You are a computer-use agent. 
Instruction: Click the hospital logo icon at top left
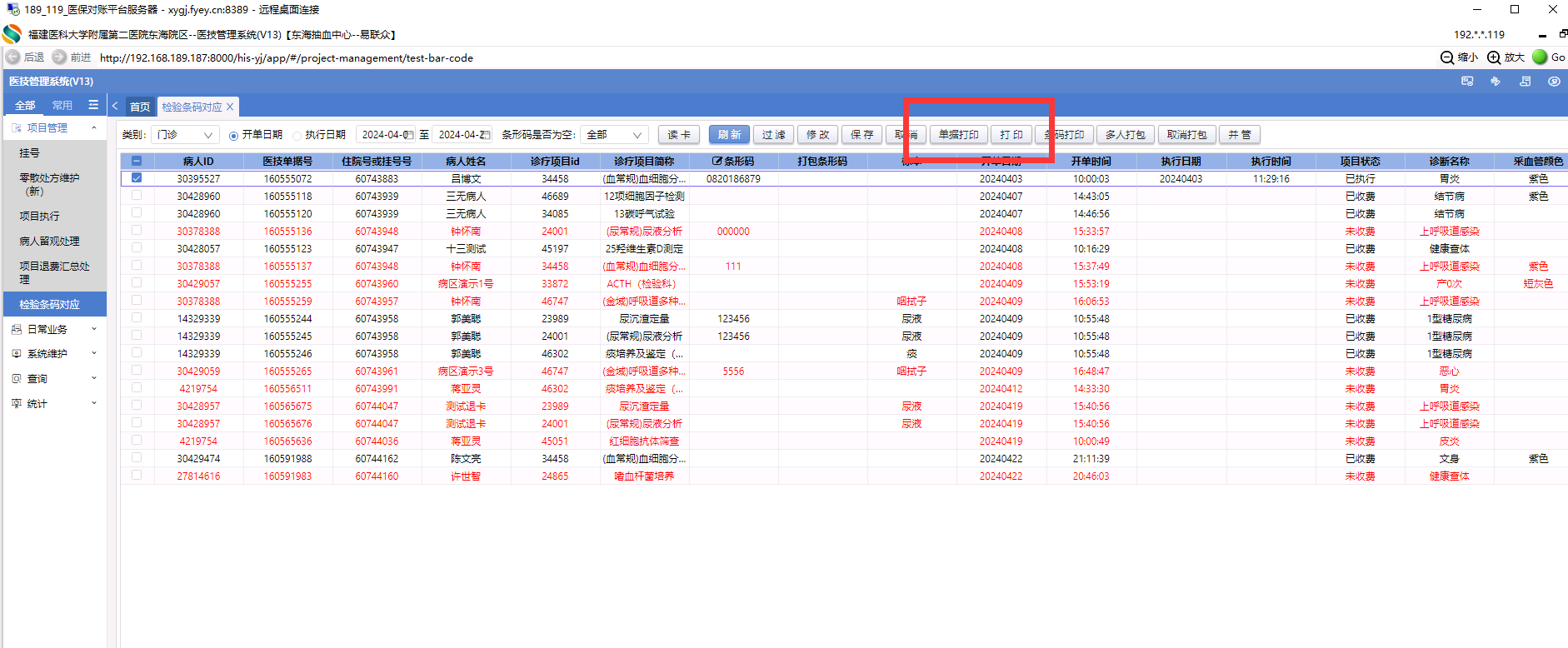pos(12,34)
